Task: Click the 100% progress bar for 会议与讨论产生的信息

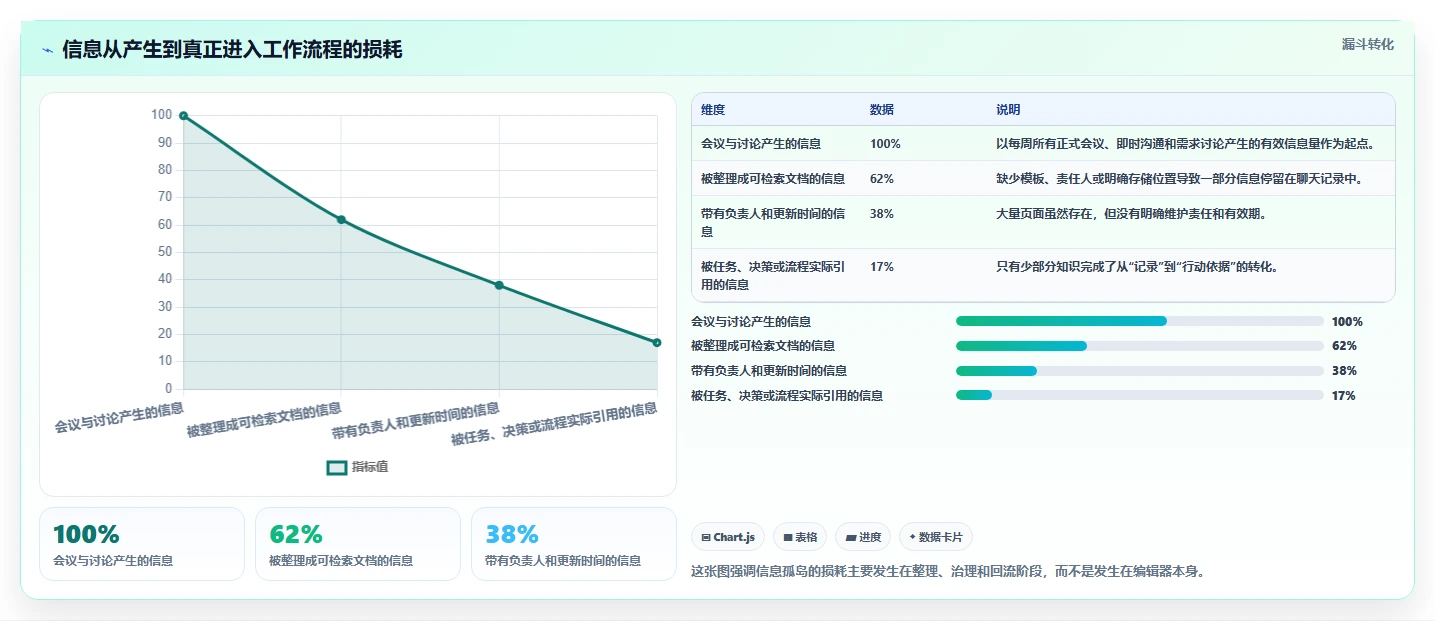Action: pyautogui.click(x=1140, y=321)
